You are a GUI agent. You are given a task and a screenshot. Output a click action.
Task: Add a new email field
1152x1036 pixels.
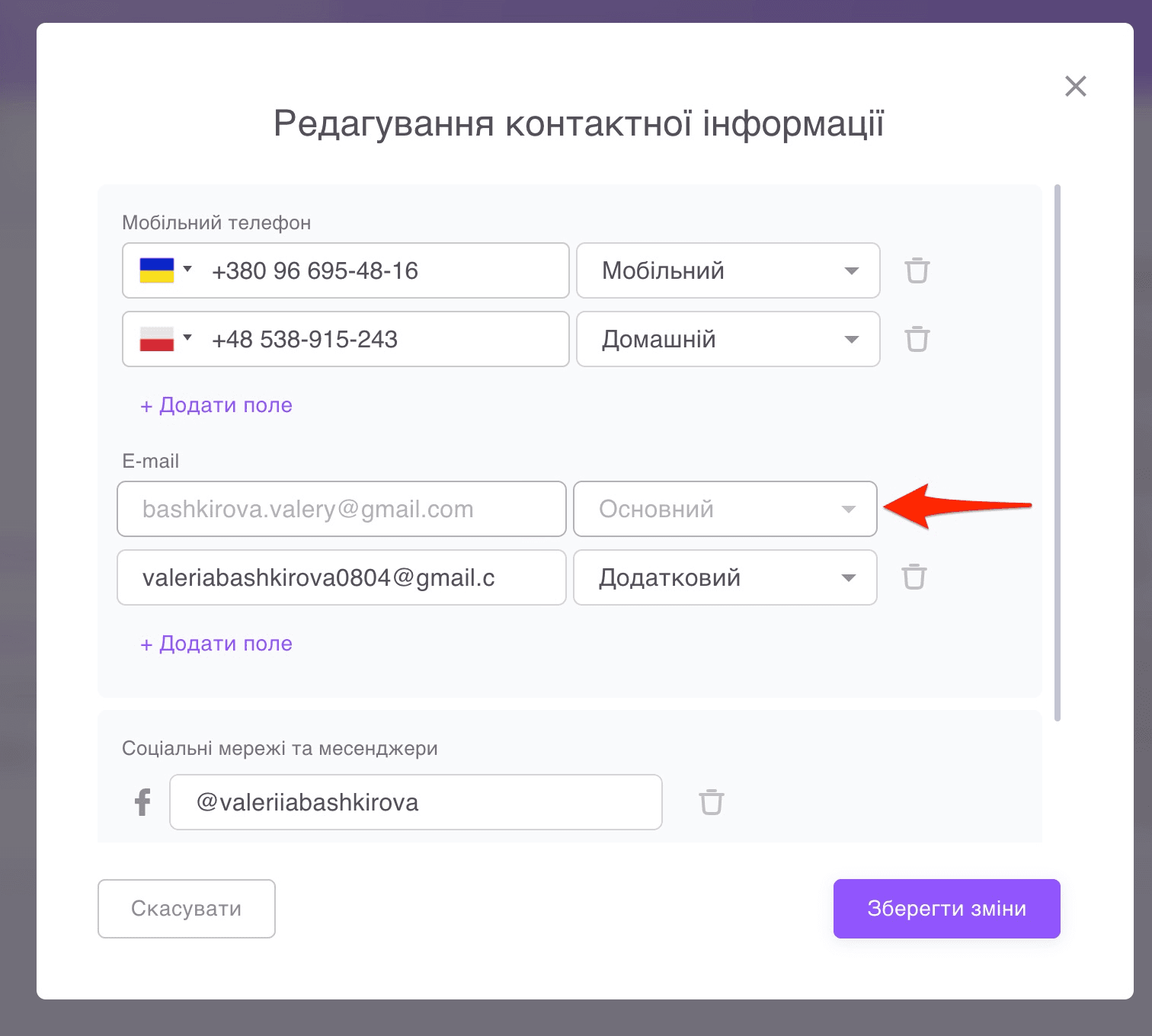(216, 643)
